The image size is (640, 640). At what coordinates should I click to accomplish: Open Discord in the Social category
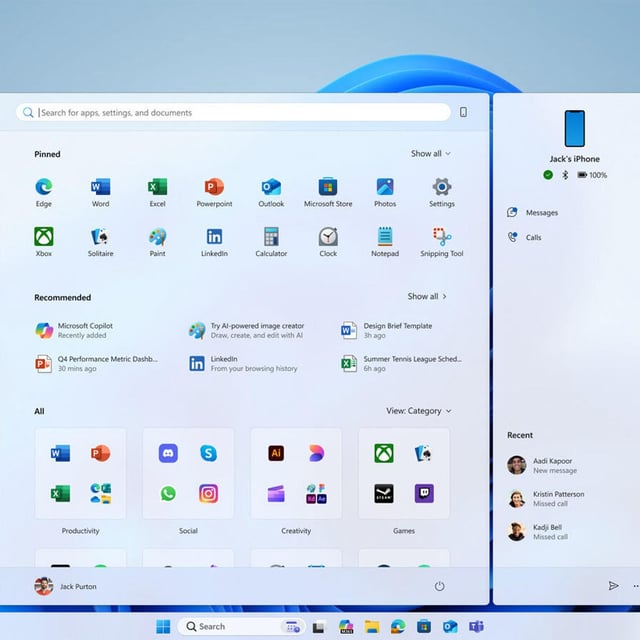pos(168,453)
